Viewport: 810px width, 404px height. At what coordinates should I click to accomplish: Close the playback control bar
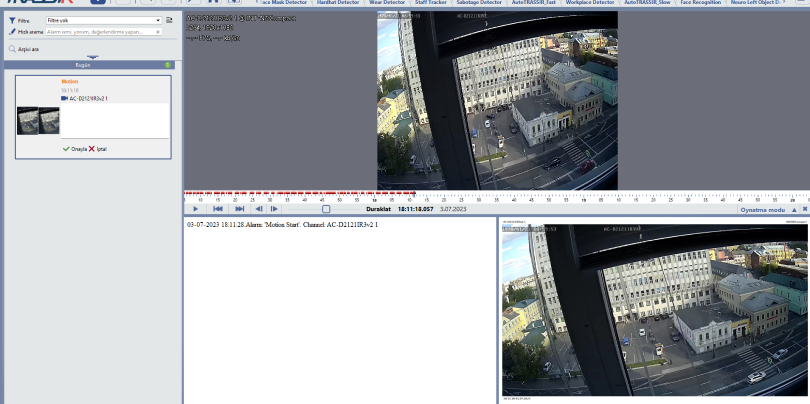coord(805,209)
